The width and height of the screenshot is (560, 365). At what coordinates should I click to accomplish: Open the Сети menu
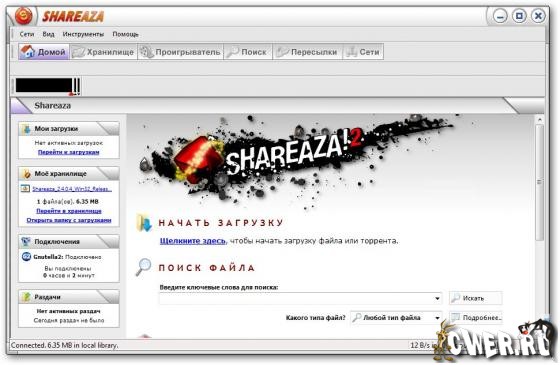(x=27, y=34)
